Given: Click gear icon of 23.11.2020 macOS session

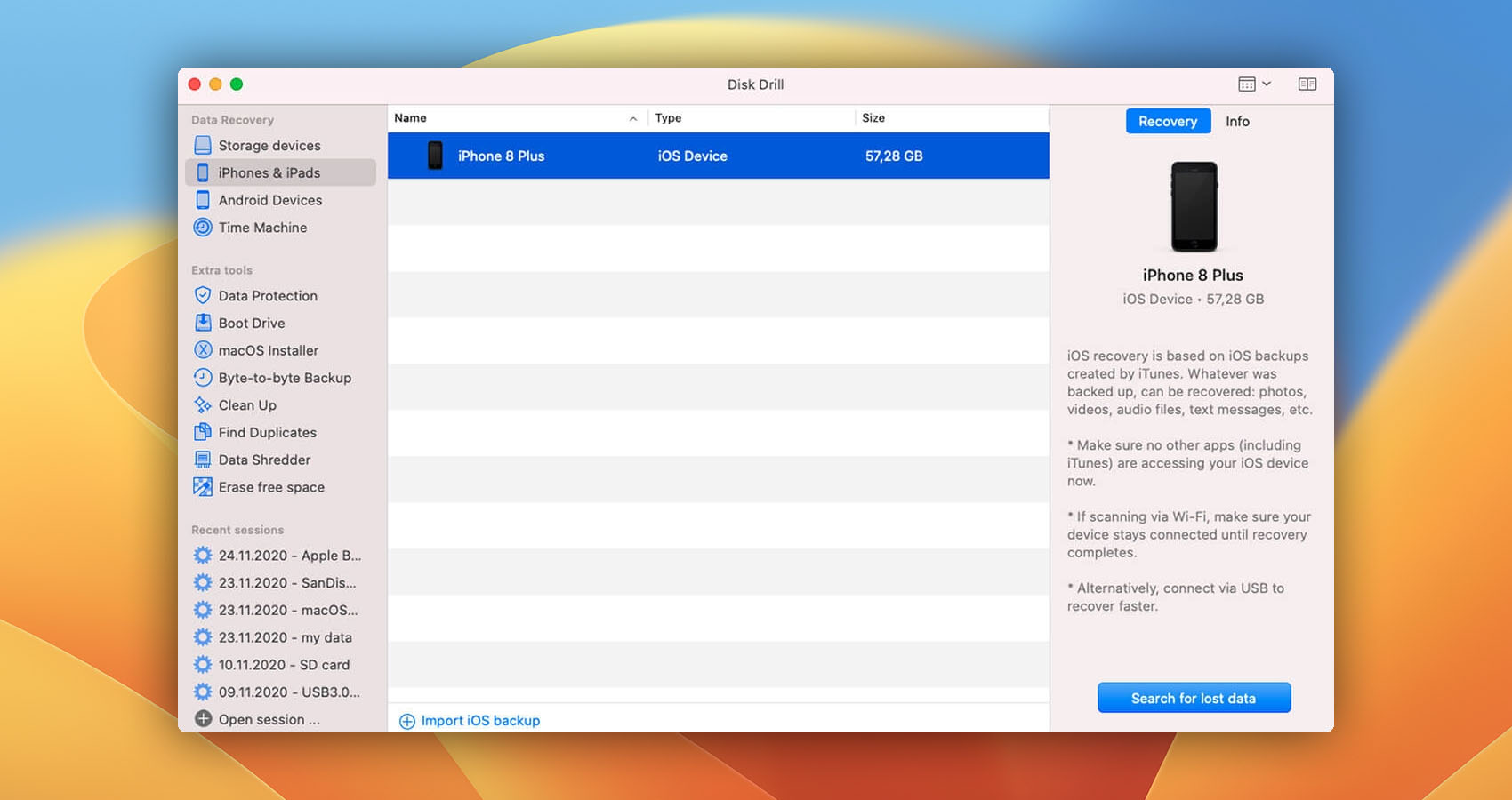Looking at the screenshot, I should pos(203,610).
